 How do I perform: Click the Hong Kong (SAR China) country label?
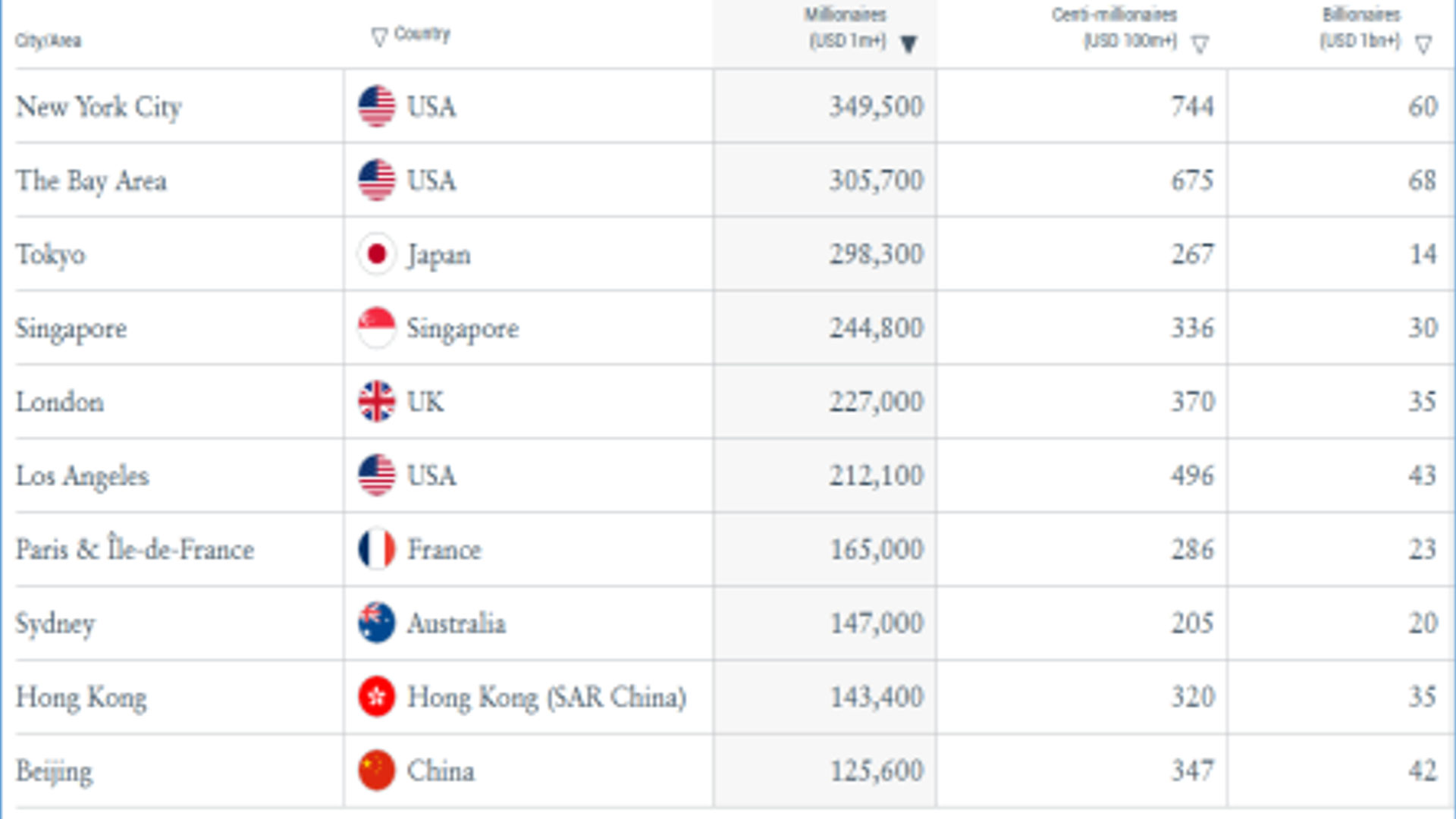548,696
